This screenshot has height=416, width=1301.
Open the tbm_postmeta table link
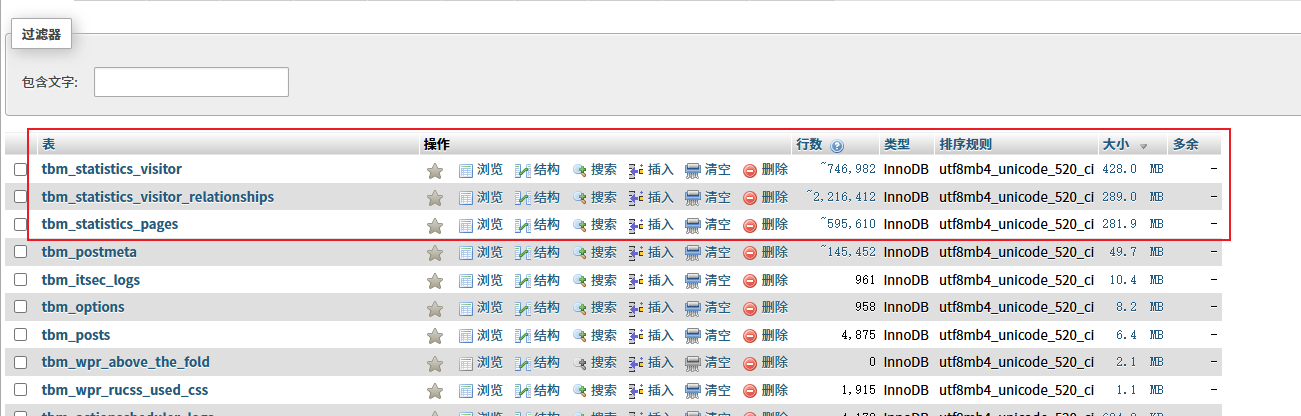(89, 252)
